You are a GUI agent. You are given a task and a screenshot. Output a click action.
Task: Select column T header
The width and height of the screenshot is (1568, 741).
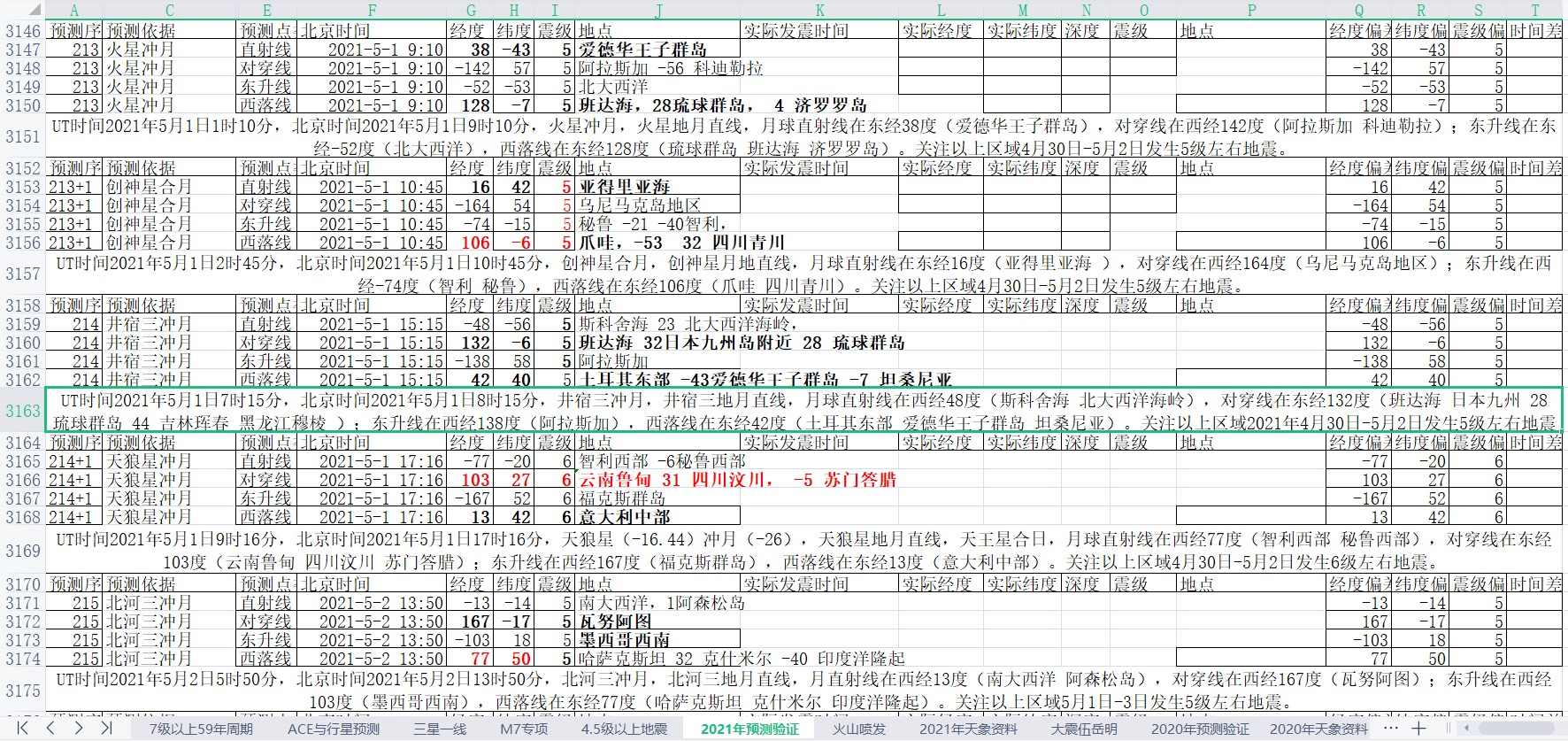click(x=1535, y=11)
